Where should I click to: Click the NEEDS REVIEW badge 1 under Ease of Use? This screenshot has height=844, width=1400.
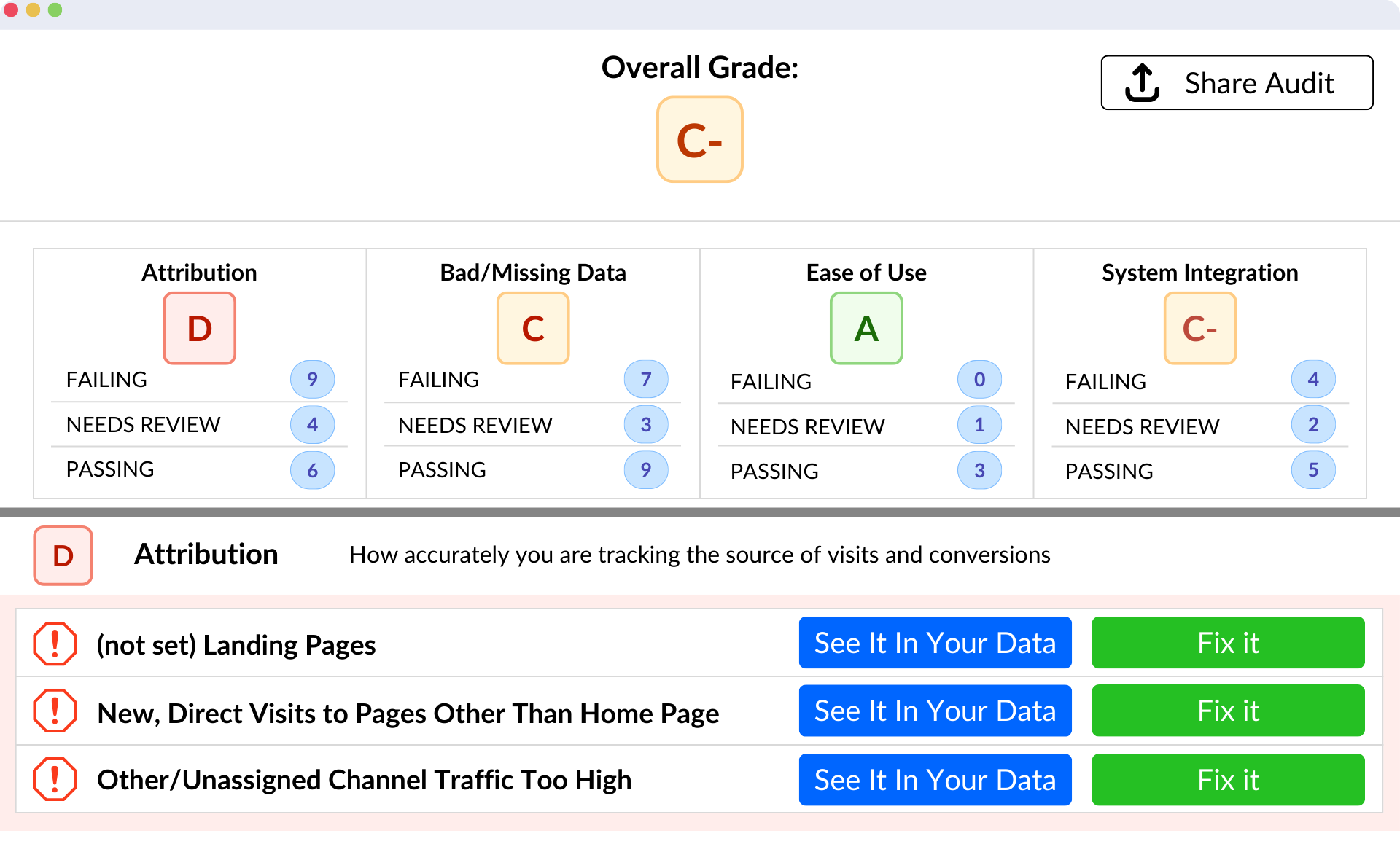pyautogui.click(x=979, y=425)
